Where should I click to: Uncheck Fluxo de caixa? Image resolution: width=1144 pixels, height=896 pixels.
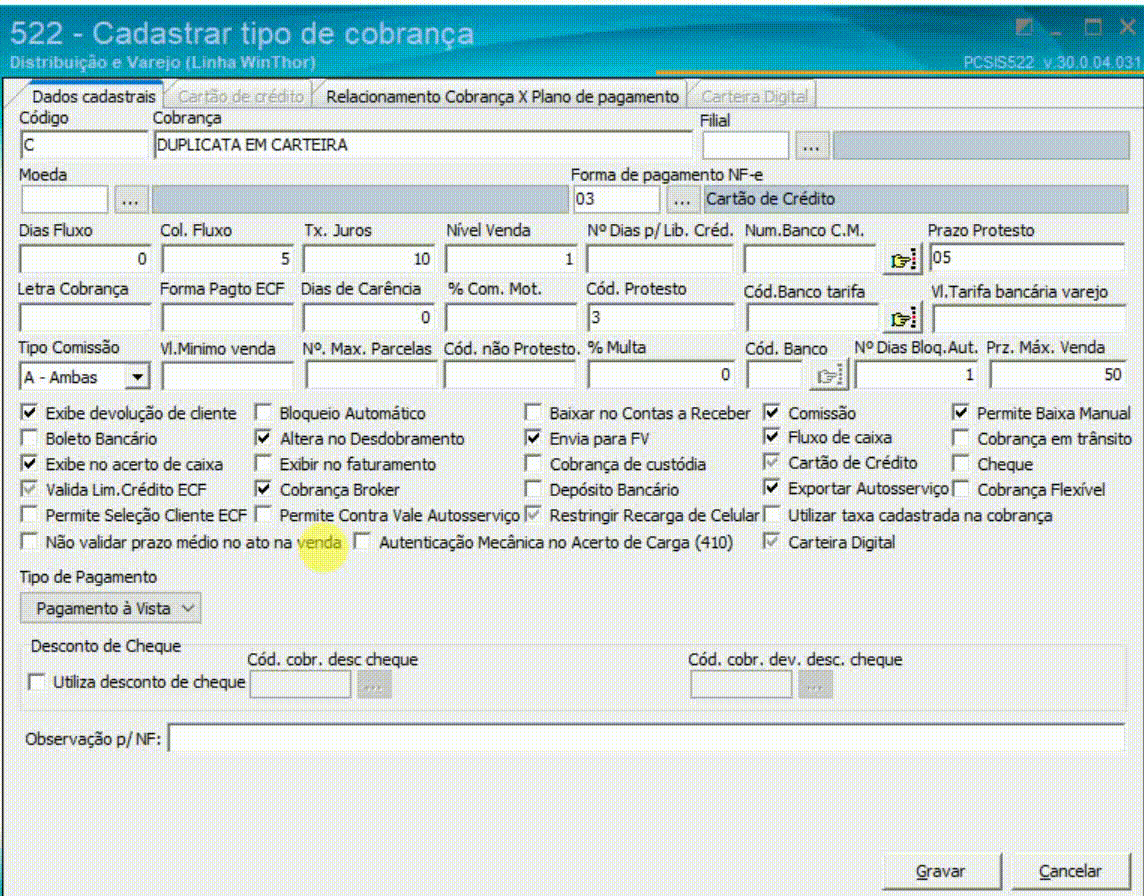771,437
